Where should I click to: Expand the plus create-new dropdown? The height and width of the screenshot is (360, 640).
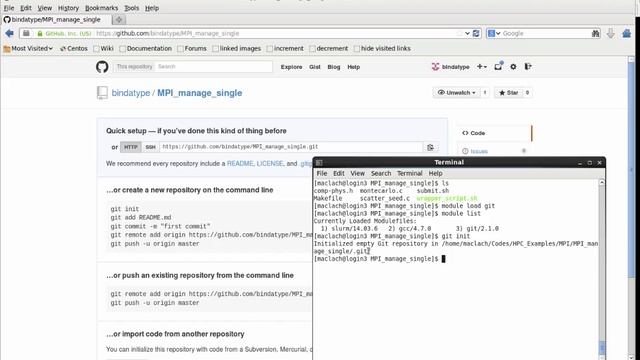[482, 67]
